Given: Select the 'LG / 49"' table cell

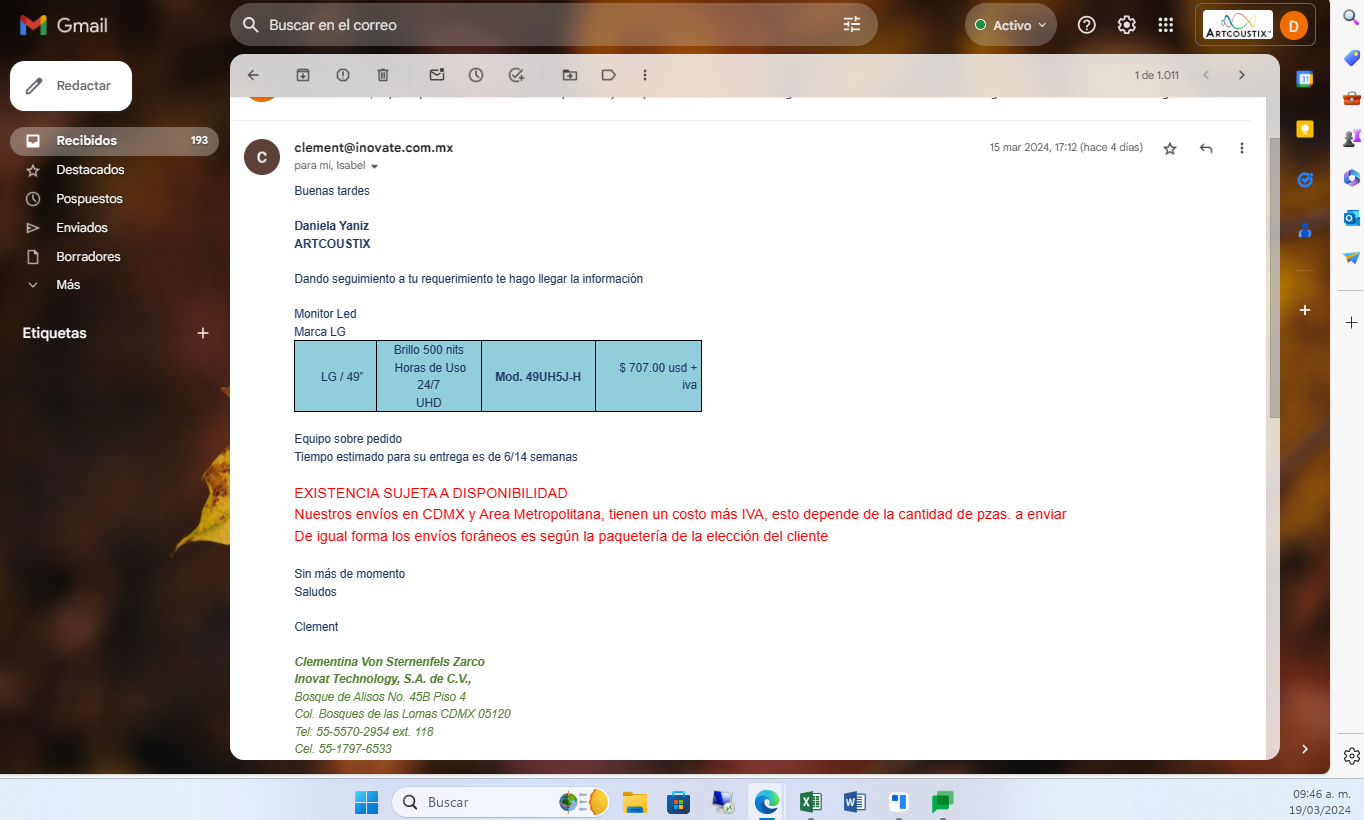Looking at the screenshot, I should coord(335,376).
